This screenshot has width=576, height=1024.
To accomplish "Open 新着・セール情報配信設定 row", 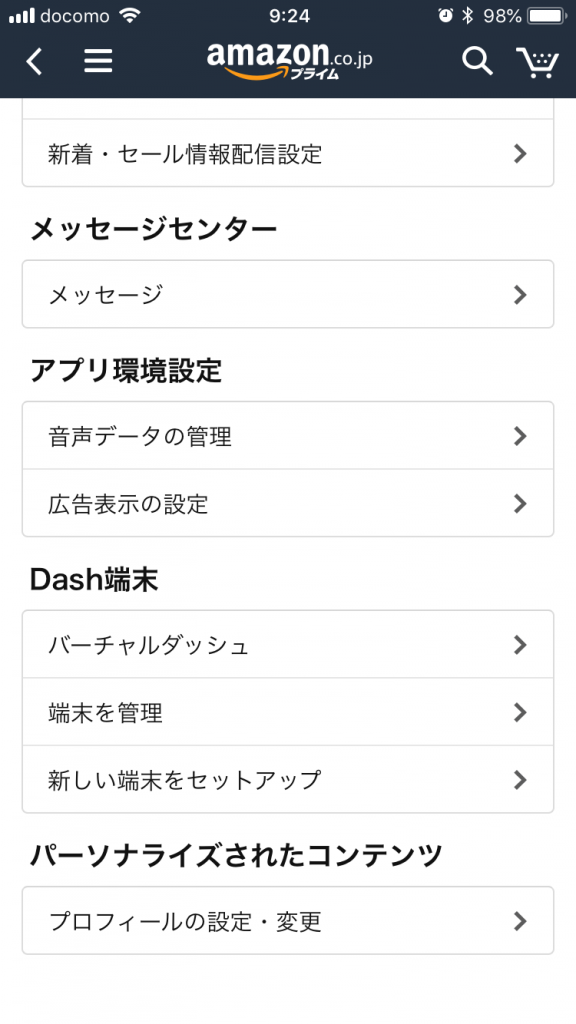I will tap(288, 153).
